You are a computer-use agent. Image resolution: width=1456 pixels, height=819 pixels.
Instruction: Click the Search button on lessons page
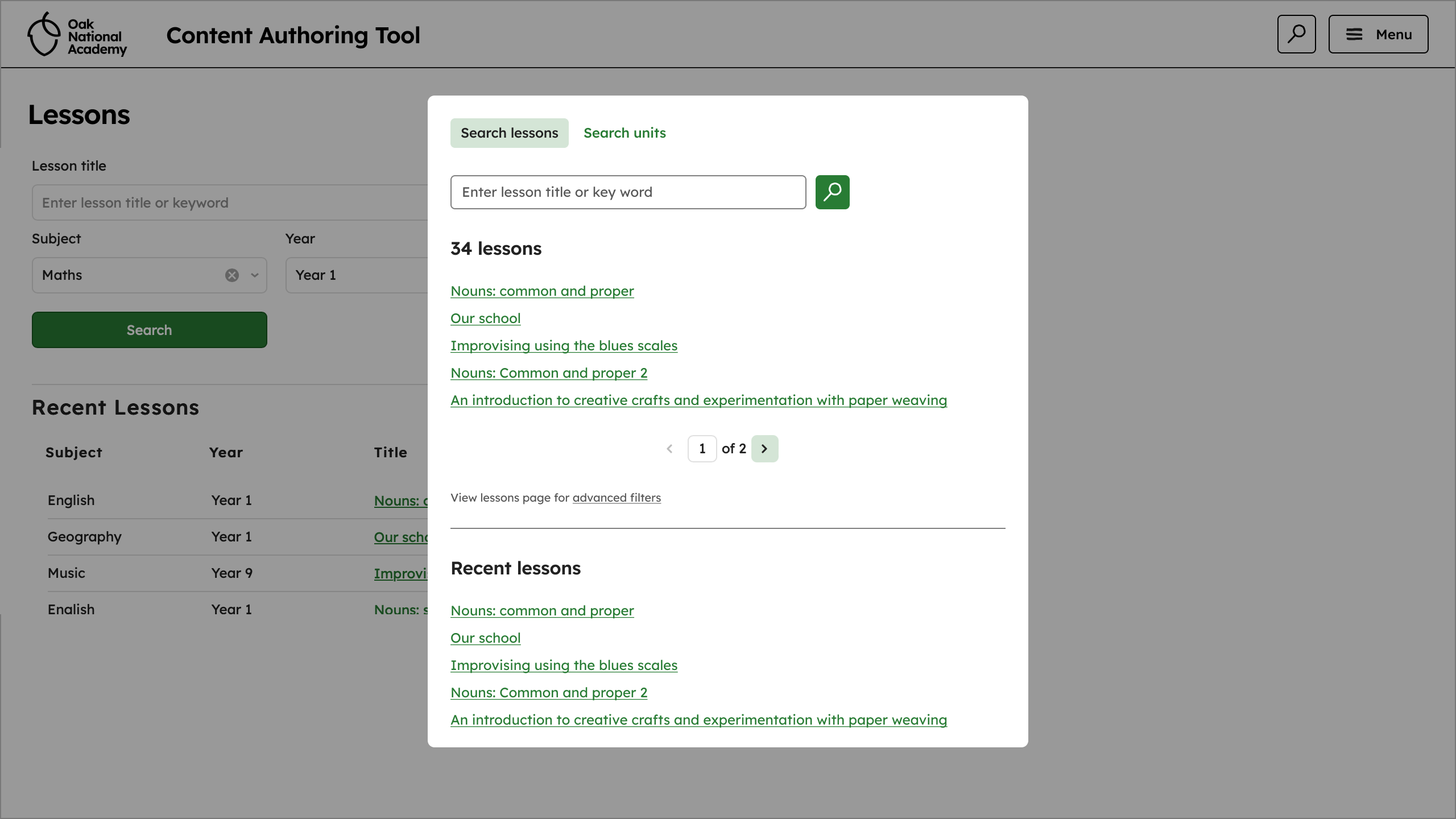(149, 330)
